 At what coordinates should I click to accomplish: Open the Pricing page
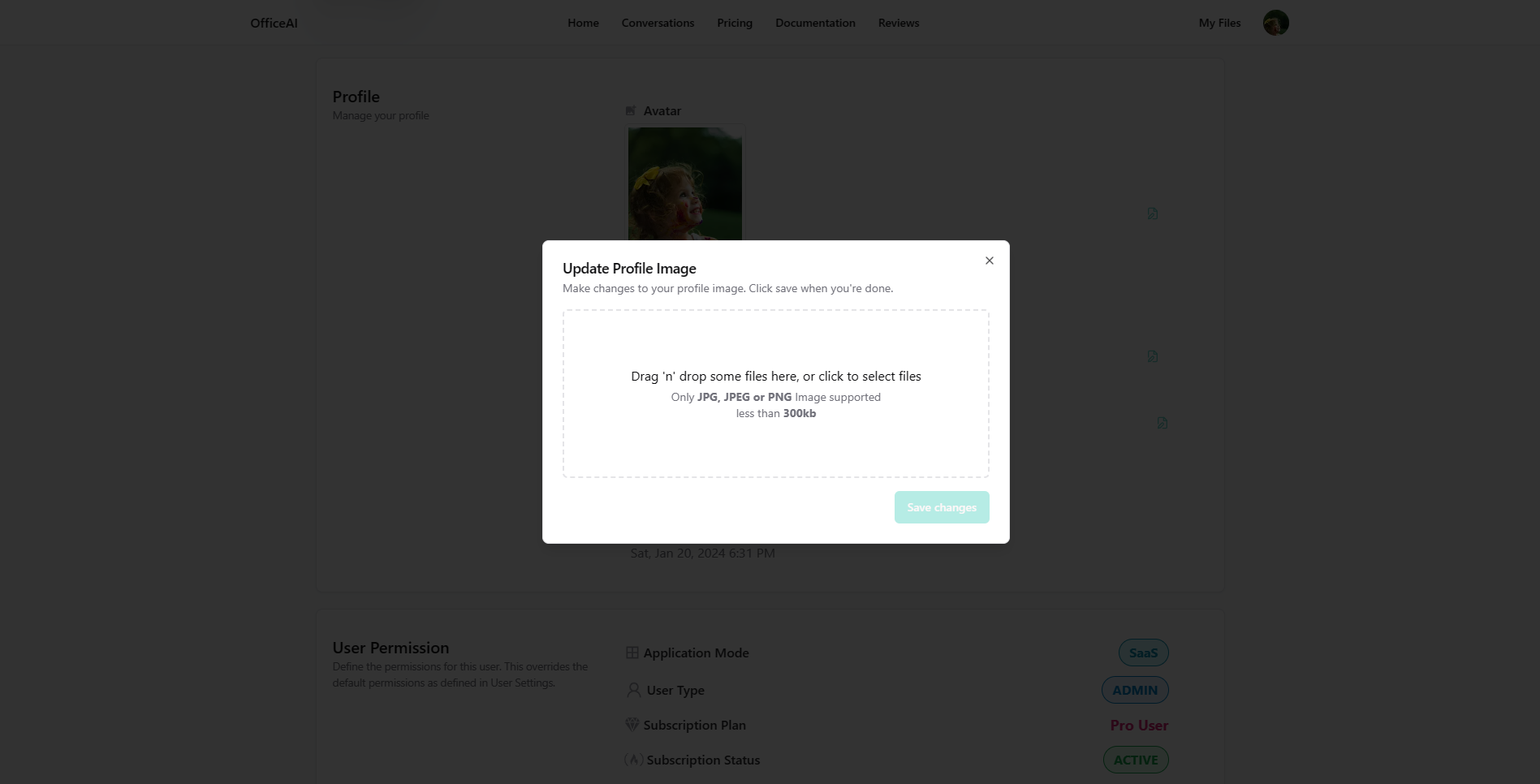pos(735,23)
